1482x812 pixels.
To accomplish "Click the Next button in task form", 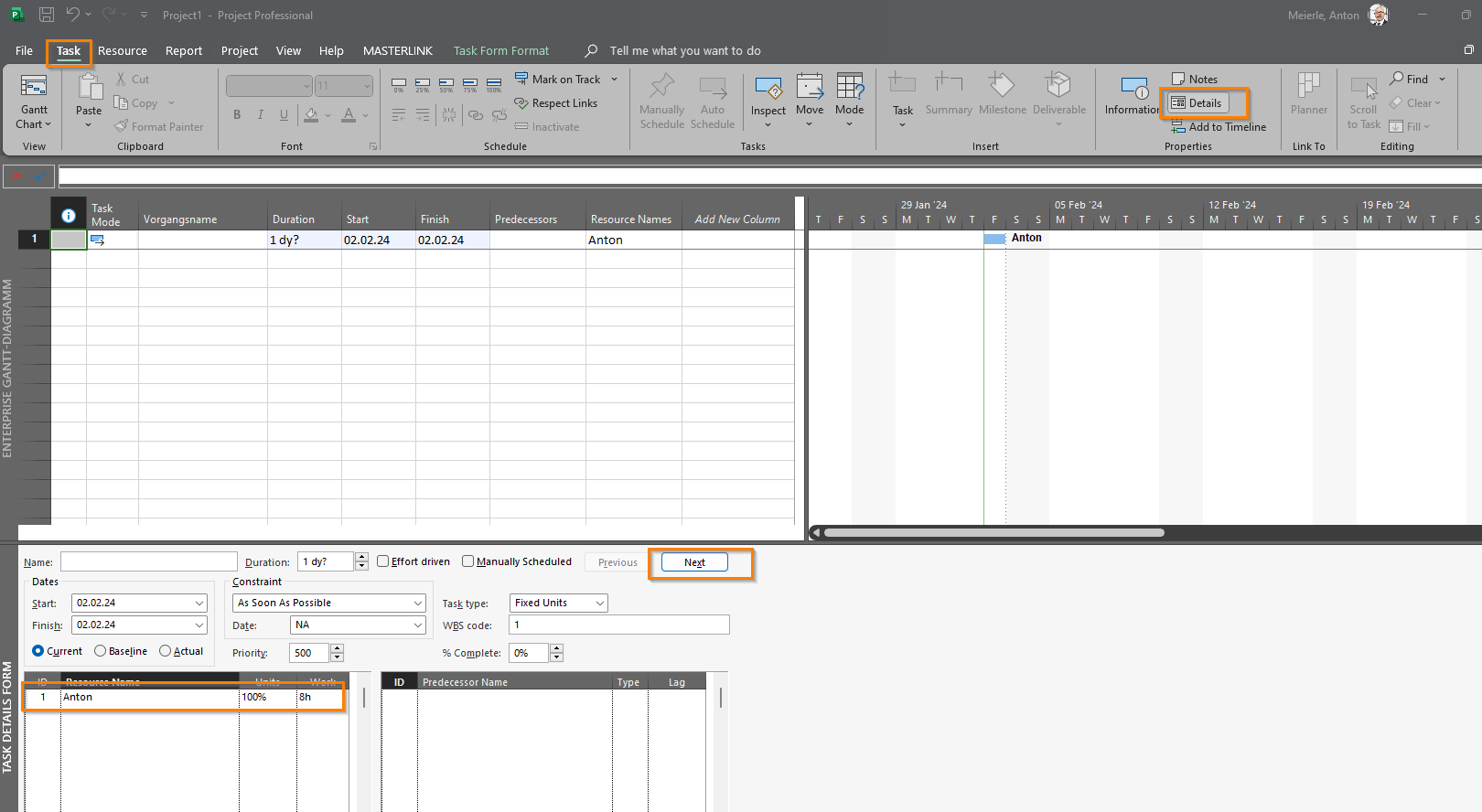I will tap(694, 562).
